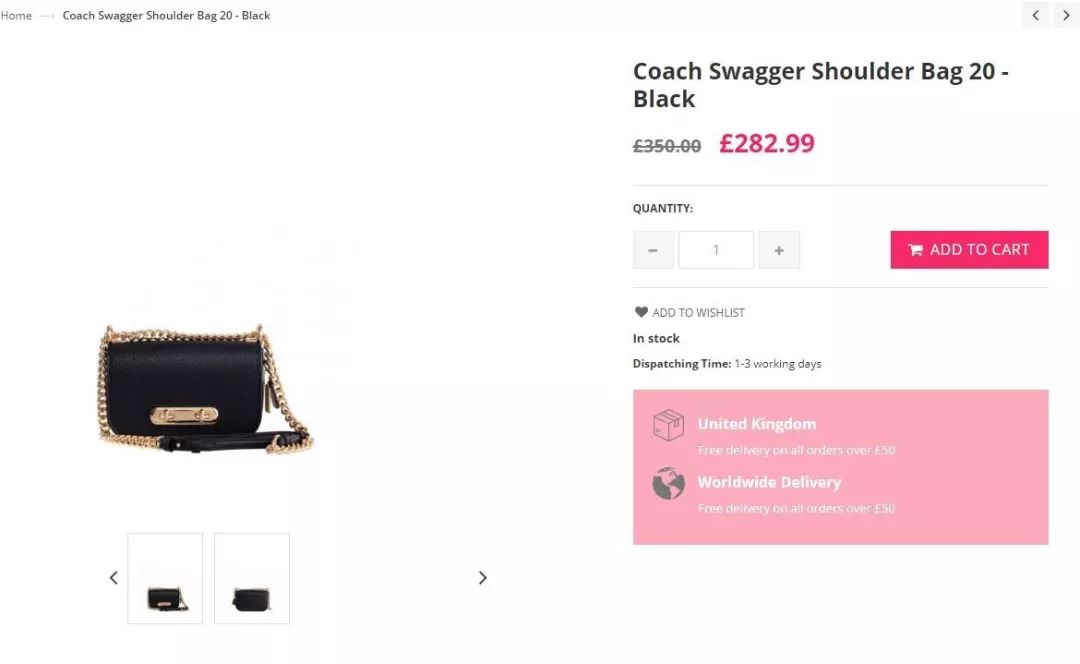Go to previous product arrow
1080x664 pixels.
coord(1035,15)
